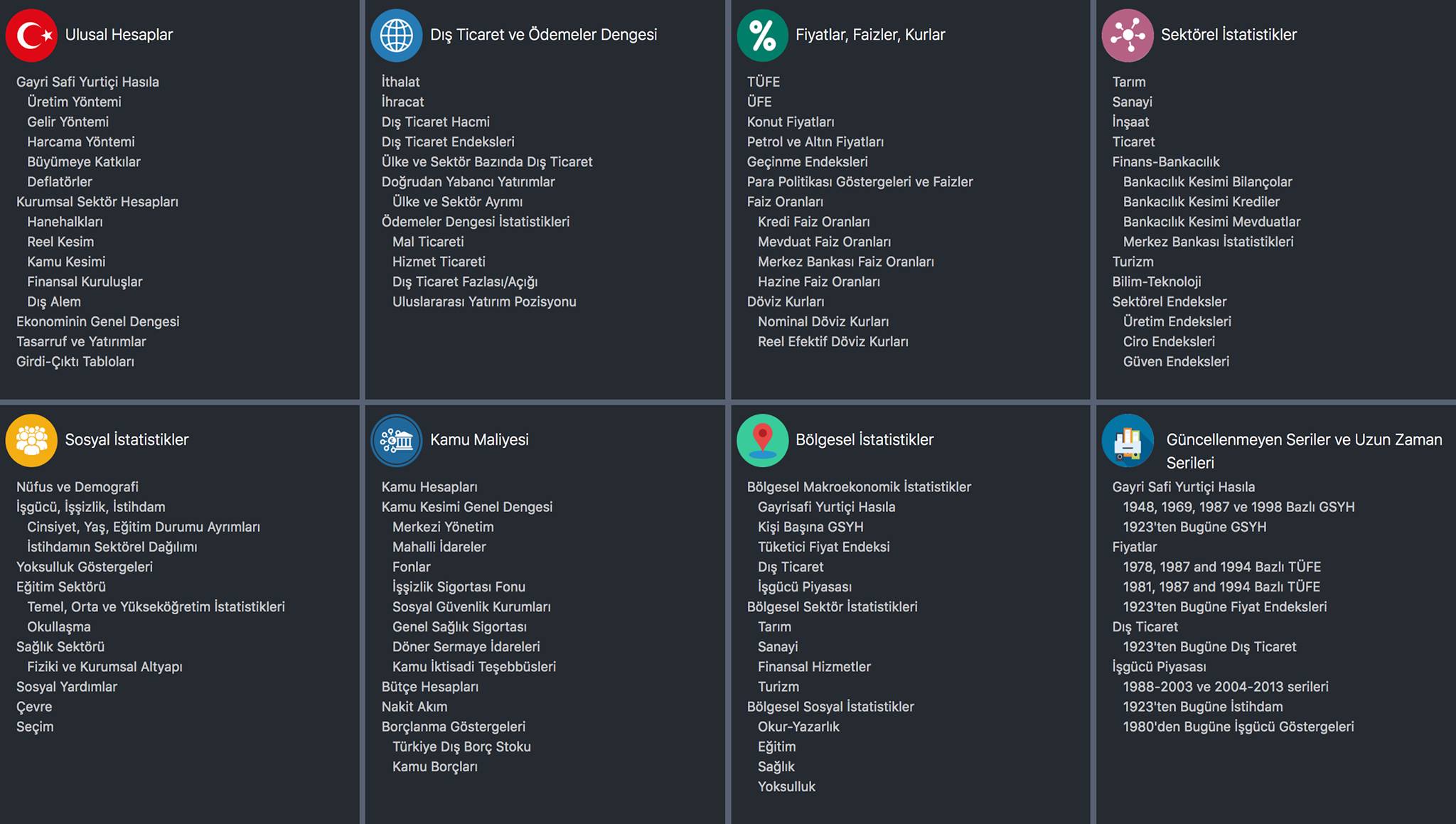
Task: Open Ödemeler Dengesi İstatistikleri section
Action: coord(476,222)
